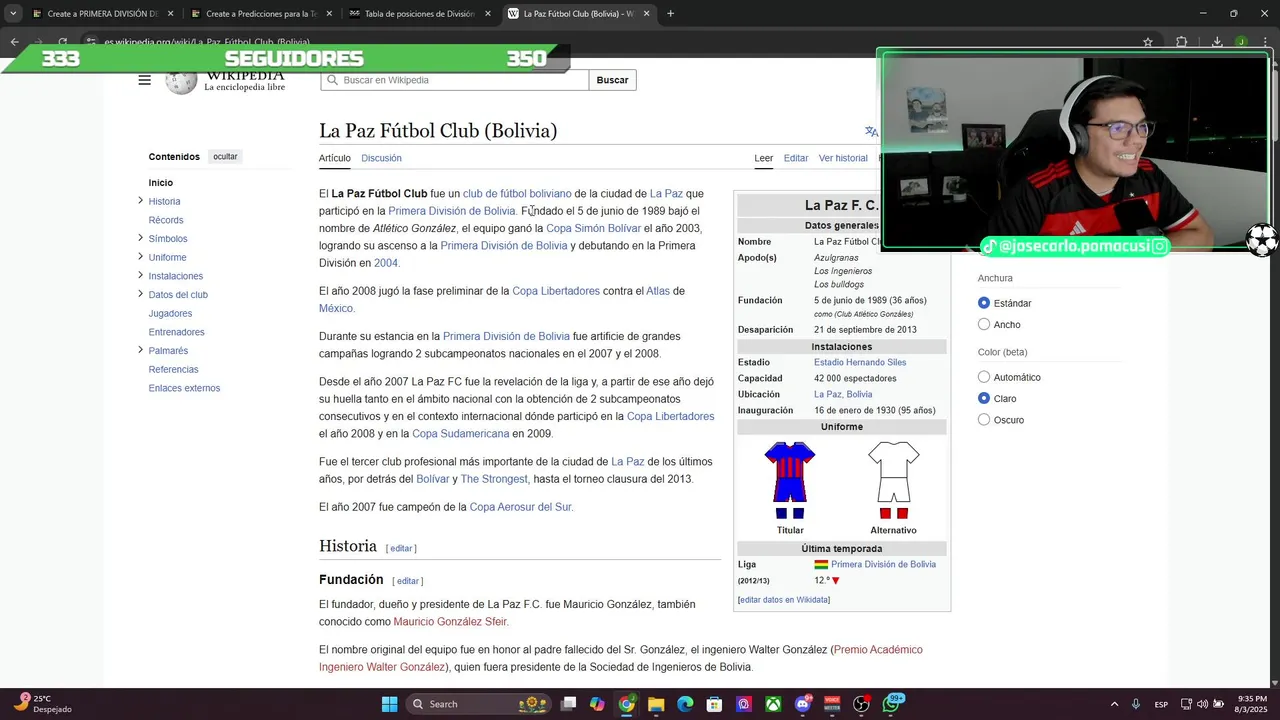Click the search magnifier icon in Wikipedia

(331, 80)
